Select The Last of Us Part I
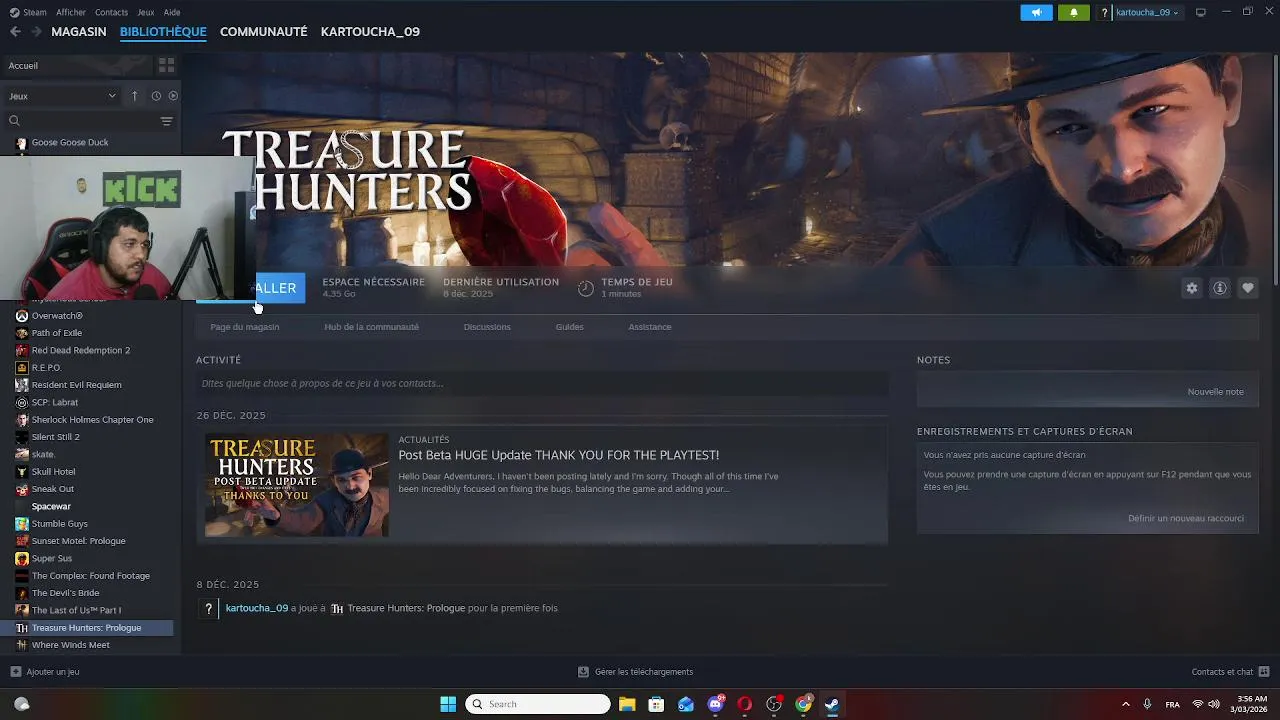1280x720 pixels. (x=76, y=610)
